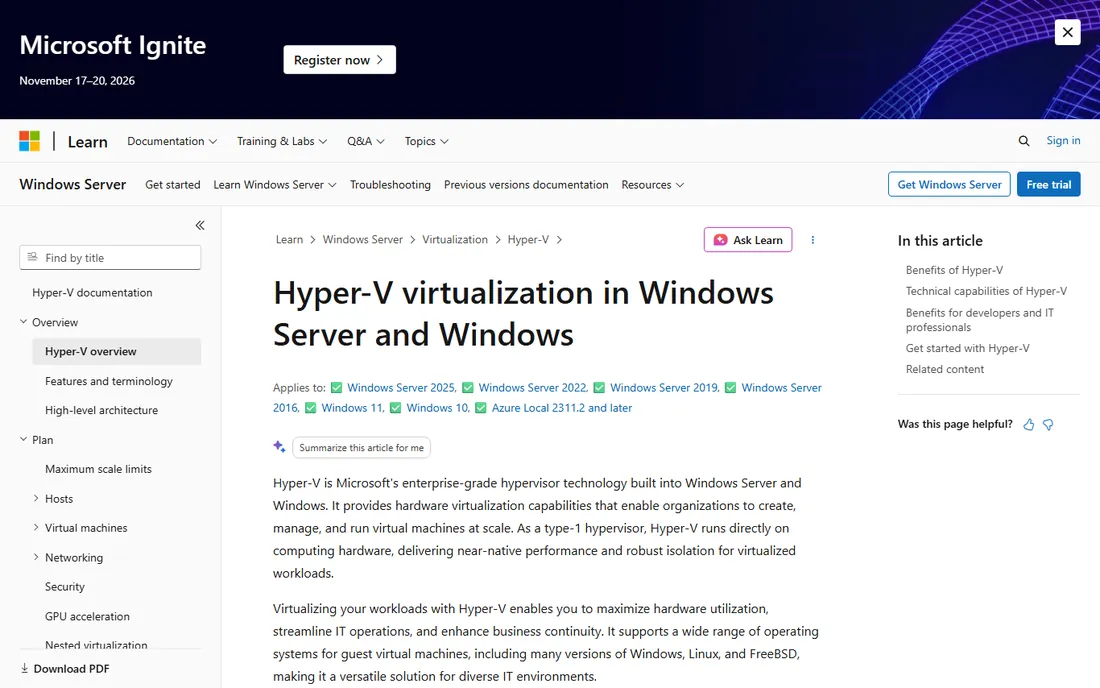Open the Training & Labs dropdown
The width and height of the screenshot is (1100, 688).
coord(282,141)
